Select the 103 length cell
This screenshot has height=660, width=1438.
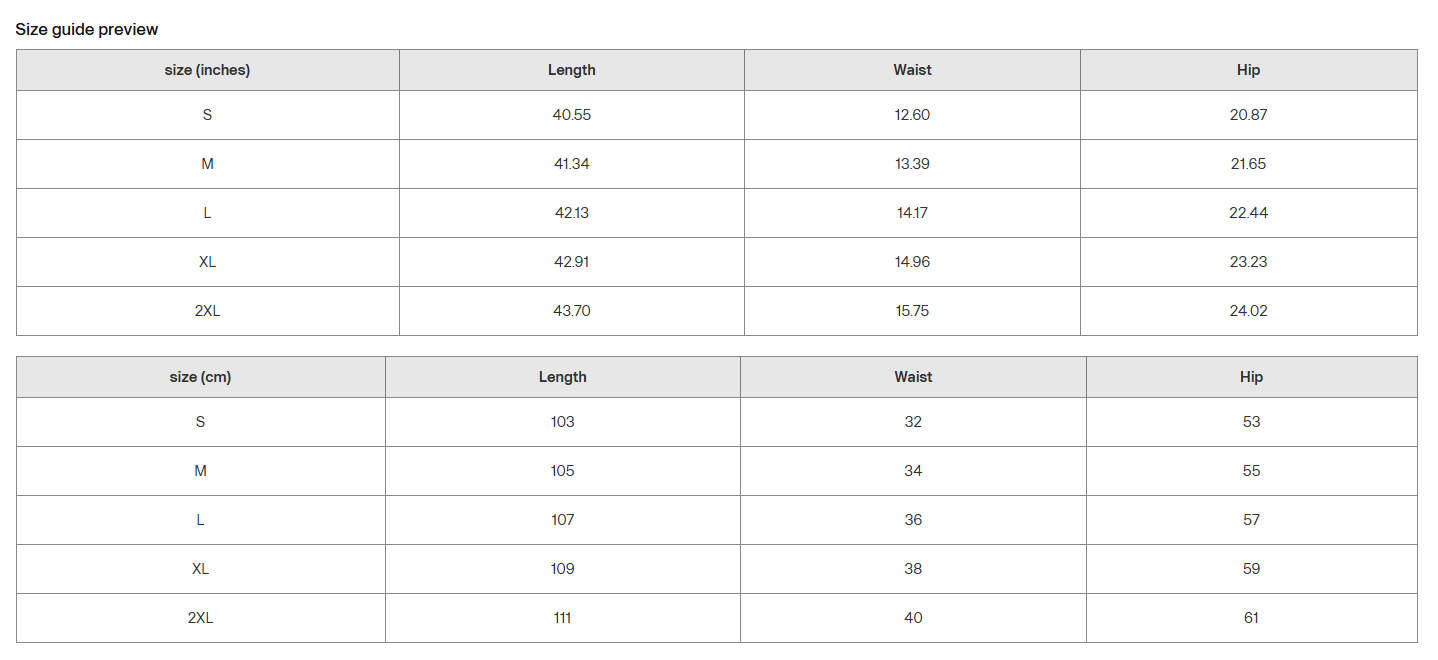562,422
